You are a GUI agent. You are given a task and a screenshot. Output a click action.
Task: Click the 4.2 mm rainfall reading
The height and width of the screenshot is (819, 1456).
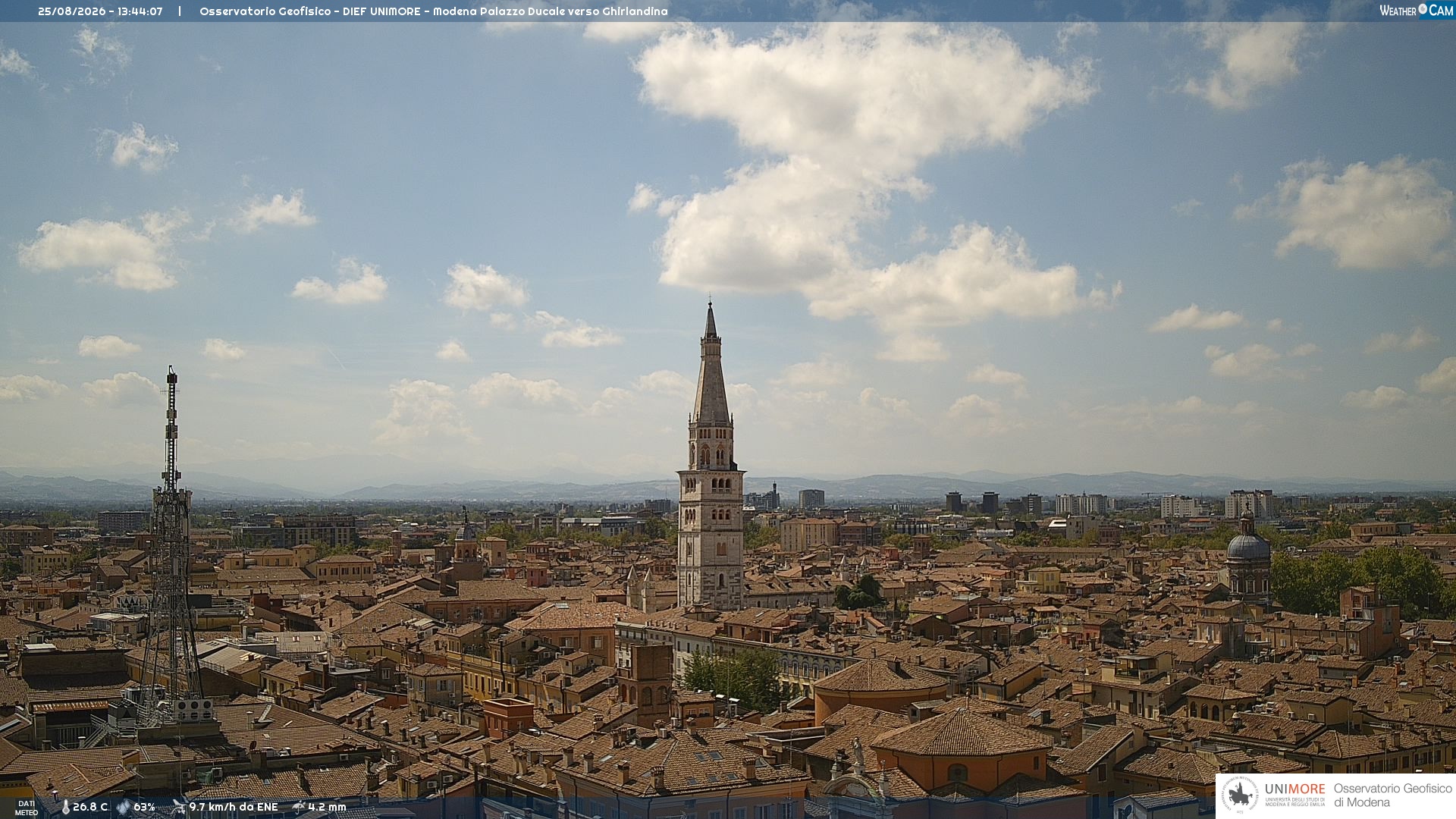[x=327, y=807]
